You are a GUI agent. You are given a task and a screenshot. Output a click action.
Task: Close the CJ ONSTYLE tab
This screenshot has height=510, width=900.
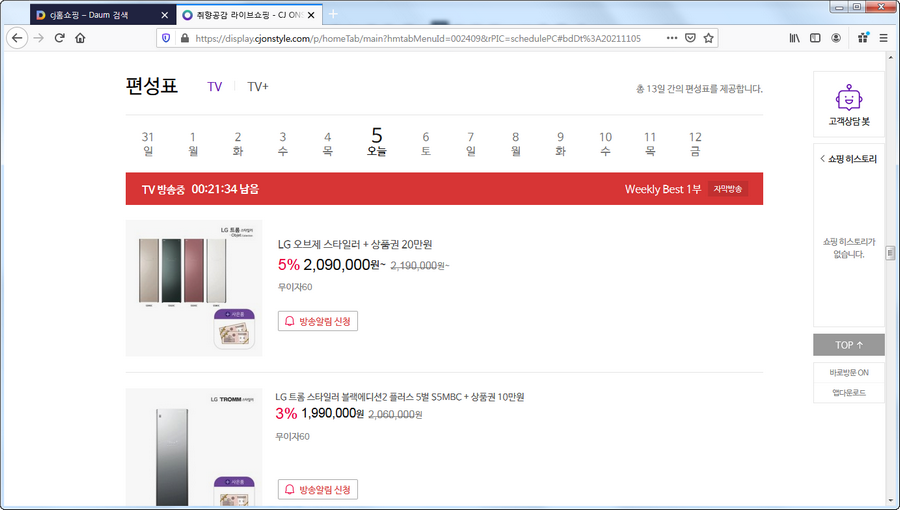point(311,15)
